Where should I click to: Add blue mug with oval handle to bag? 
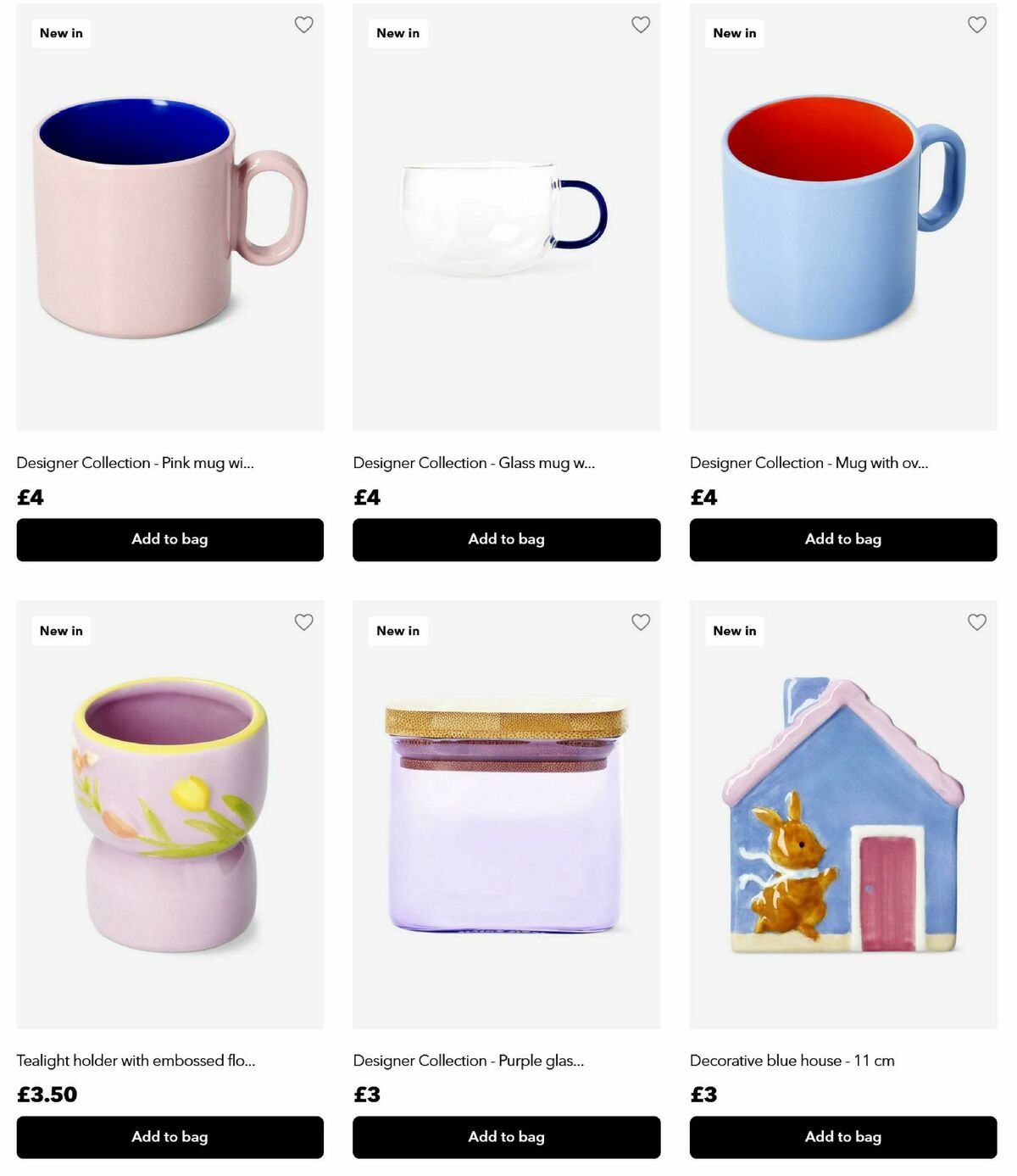click(x=843, y=539)
